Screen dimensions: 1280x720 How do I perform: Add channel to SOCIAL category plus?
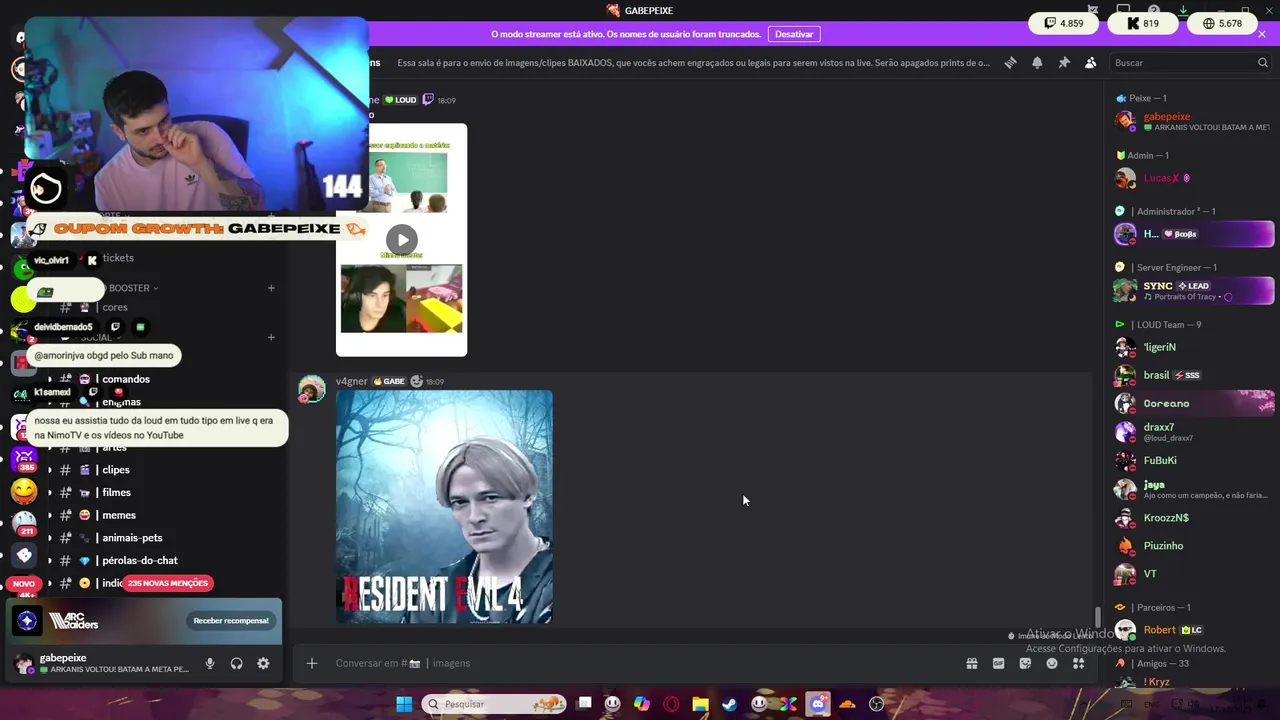(x=271, y=337)
